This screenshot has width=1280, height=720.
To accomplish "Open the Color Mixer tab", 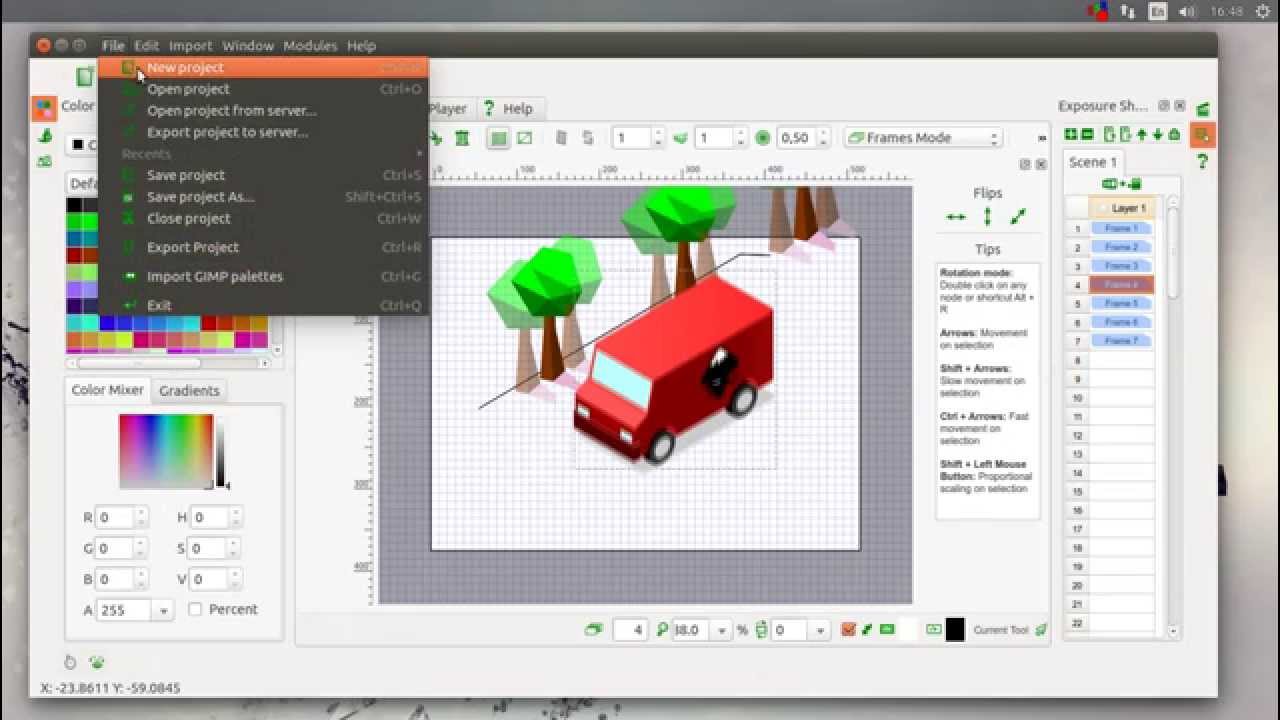I will (x=107, y=390).
